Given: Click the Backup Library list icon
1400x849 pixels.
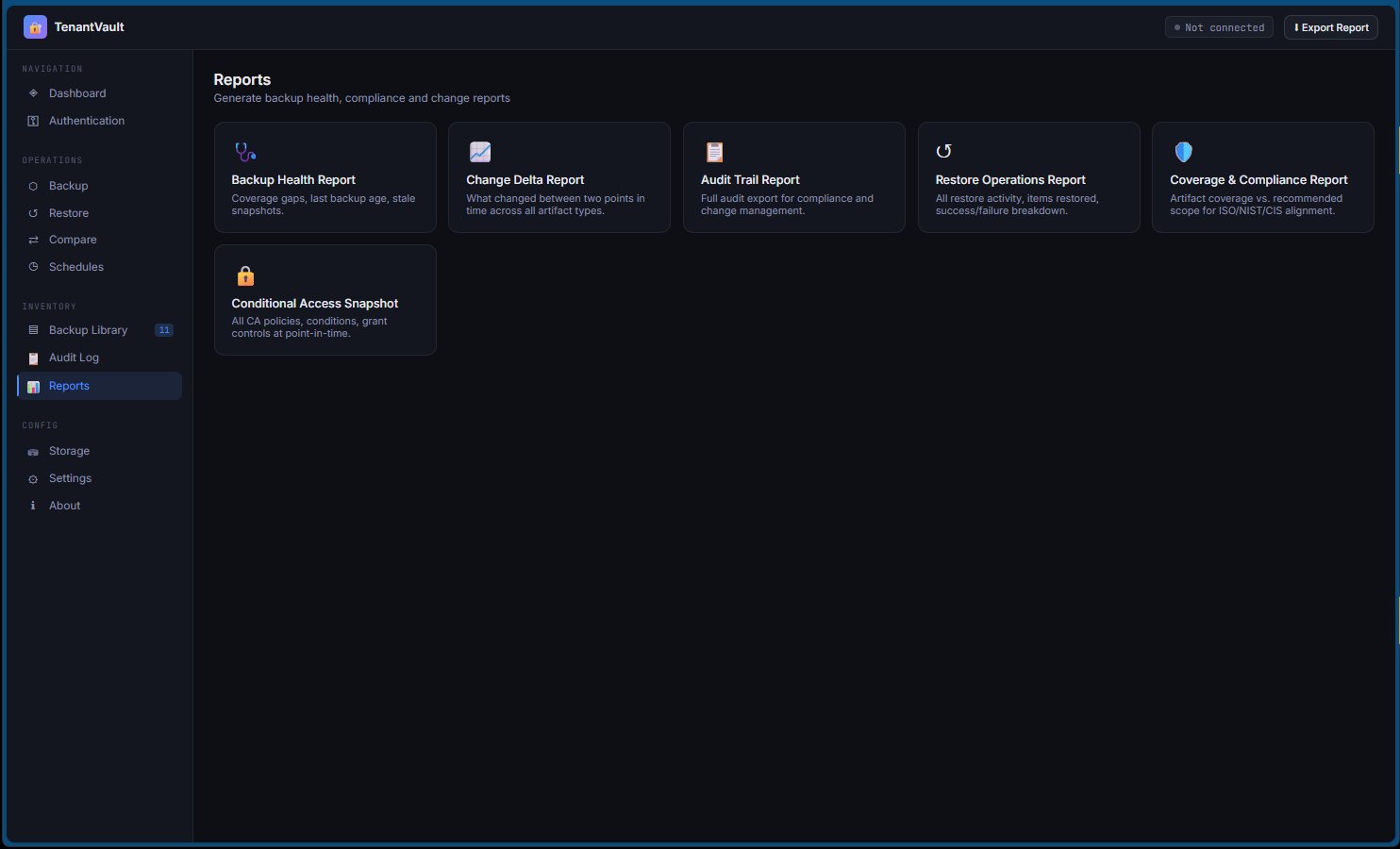Looking at the screenshot, I should [x=33, y=330].
